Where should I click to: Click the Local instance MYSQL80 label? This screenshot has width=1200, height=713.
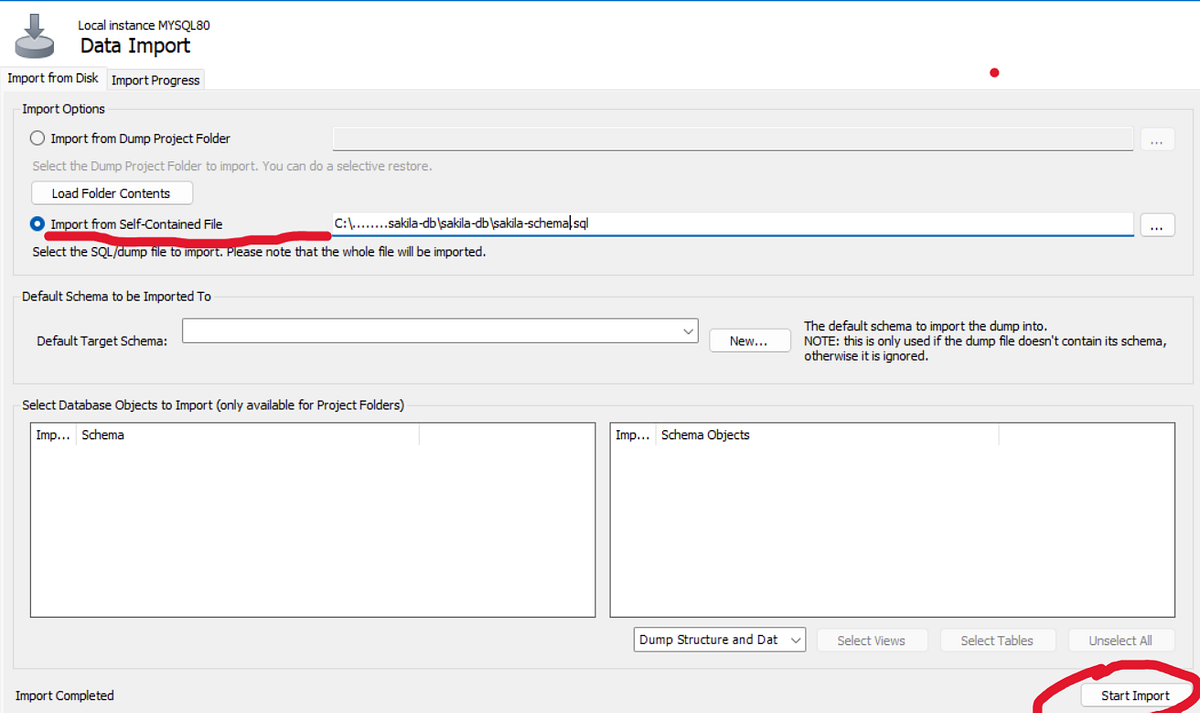(144, 25)
